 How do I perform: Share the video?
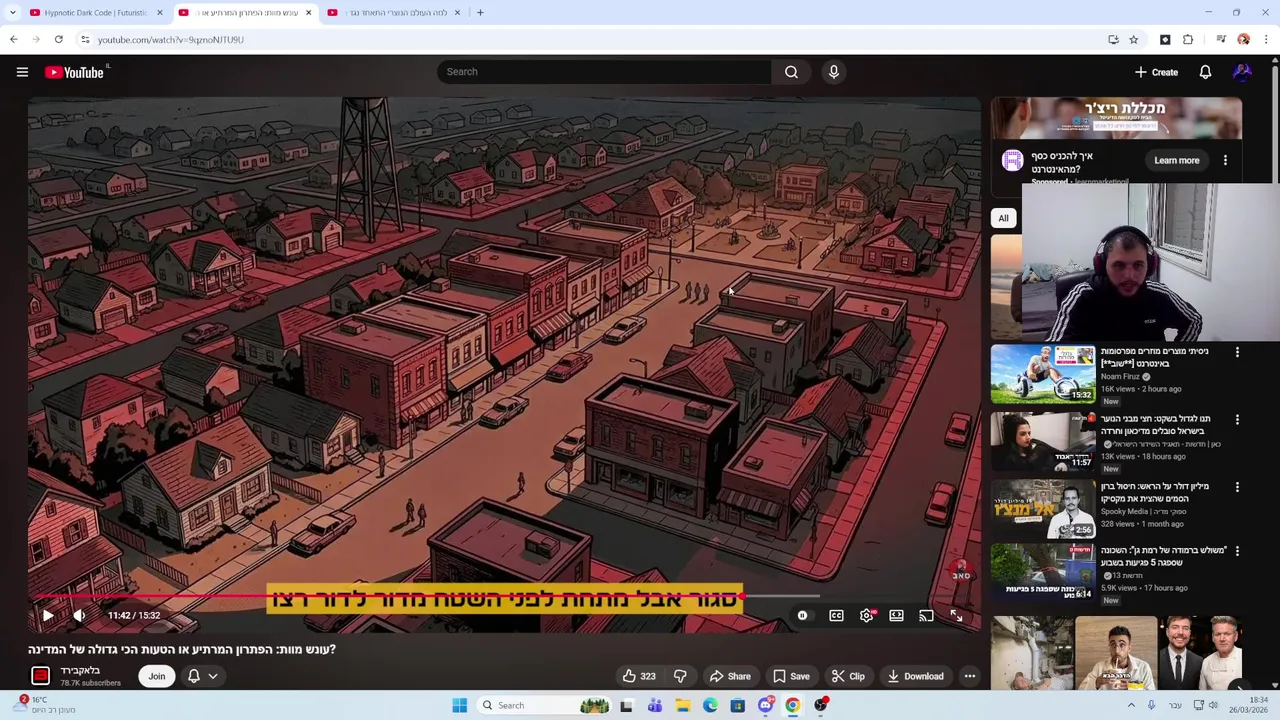point(730,676)
